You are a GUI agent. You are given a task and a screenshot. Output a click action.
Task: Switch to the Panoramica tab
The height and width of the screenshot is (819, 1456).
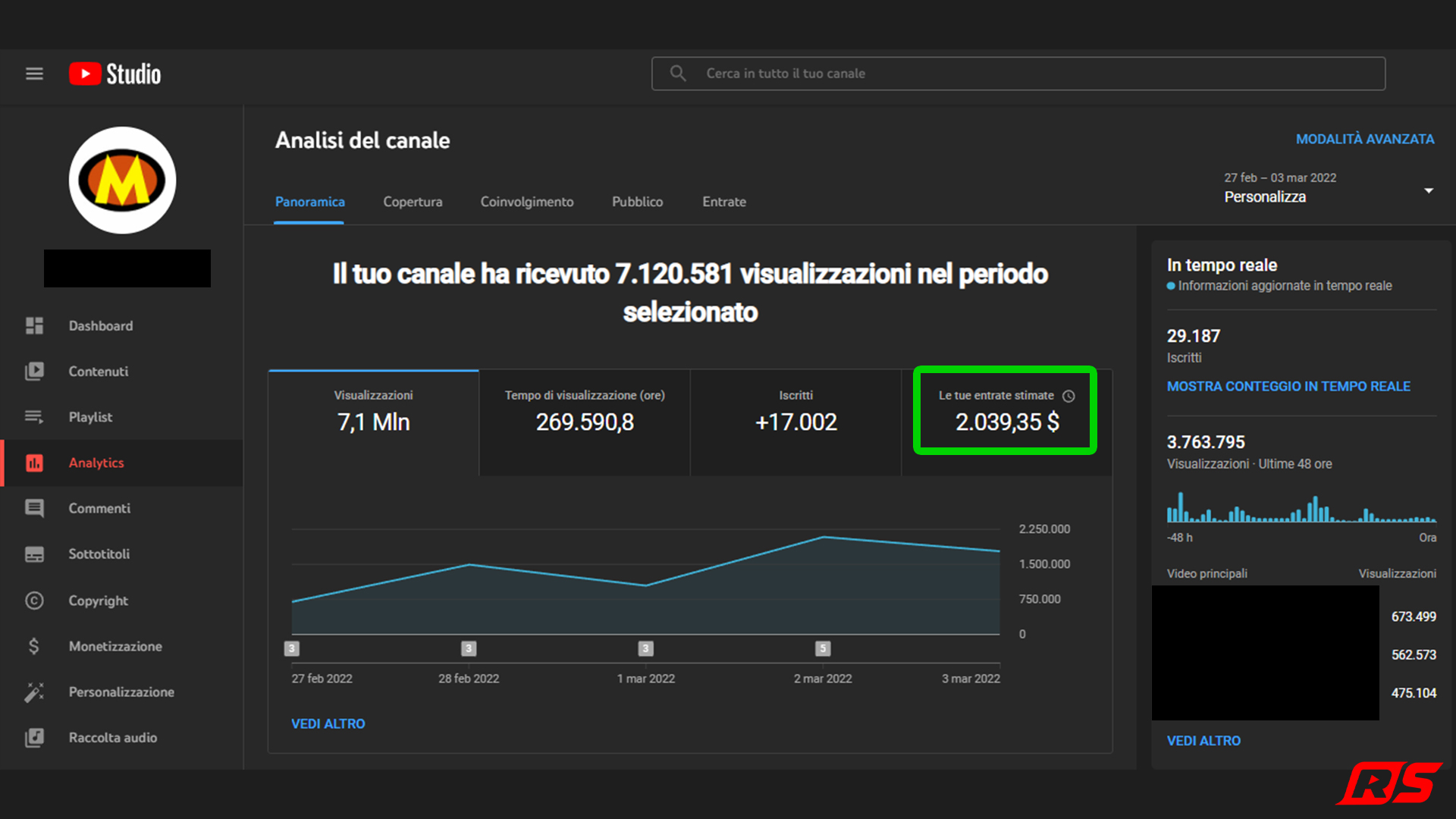click(x=309, y=202)
